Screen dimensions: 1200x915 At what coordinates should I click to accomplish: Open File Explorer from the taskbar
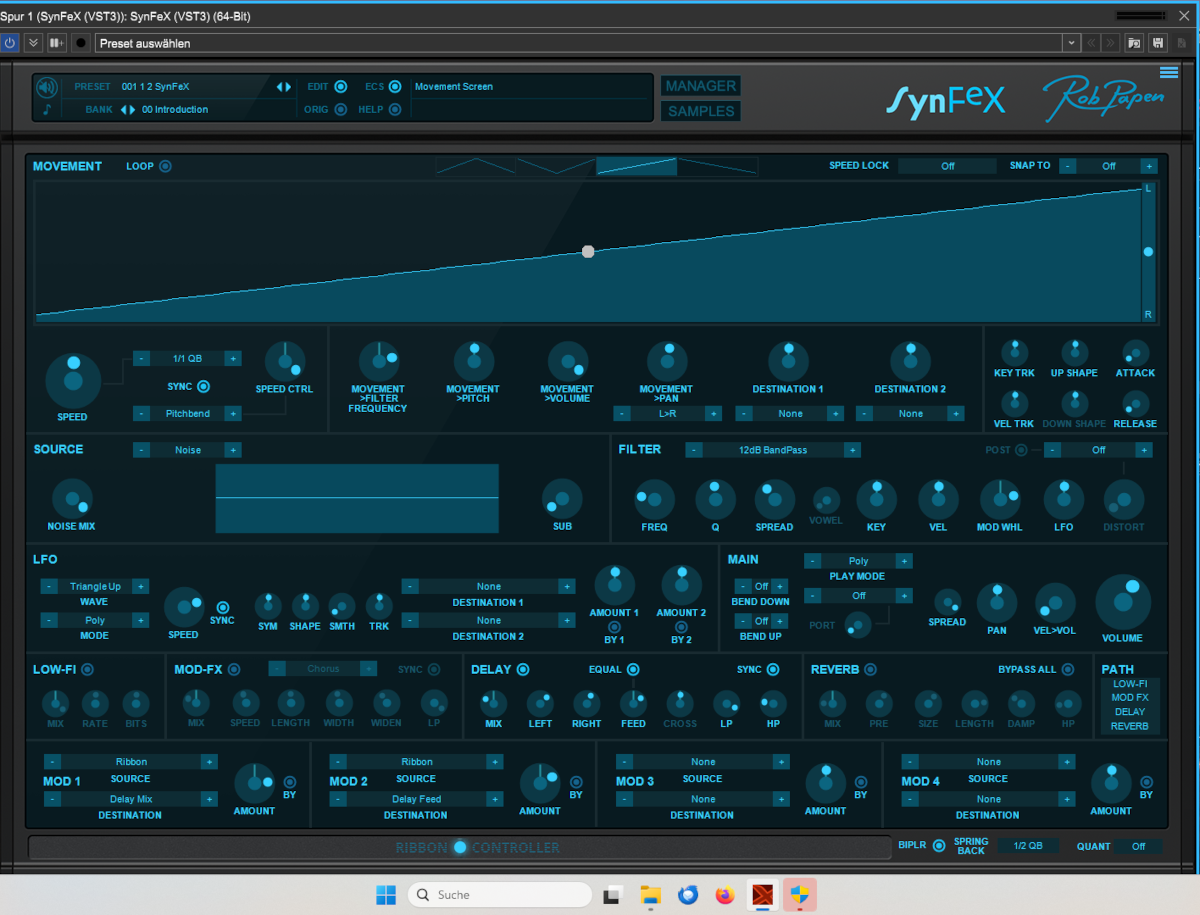(650, 895)
